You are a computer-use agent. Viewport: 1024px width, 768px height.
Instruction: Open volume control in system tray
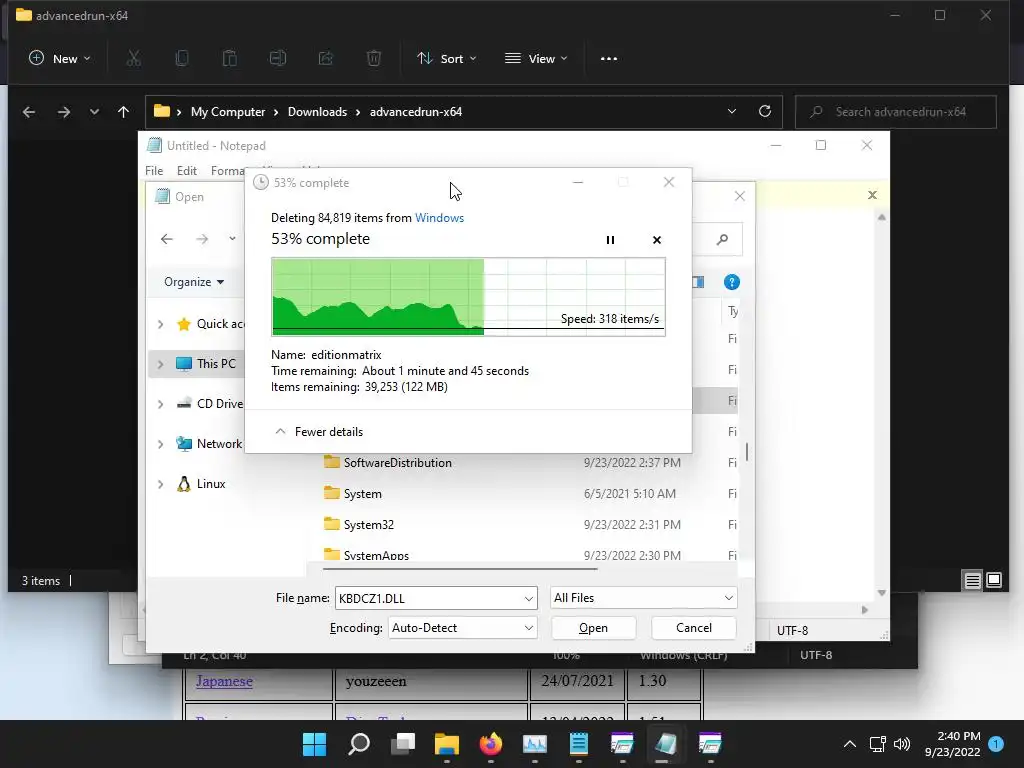[902, 744]
